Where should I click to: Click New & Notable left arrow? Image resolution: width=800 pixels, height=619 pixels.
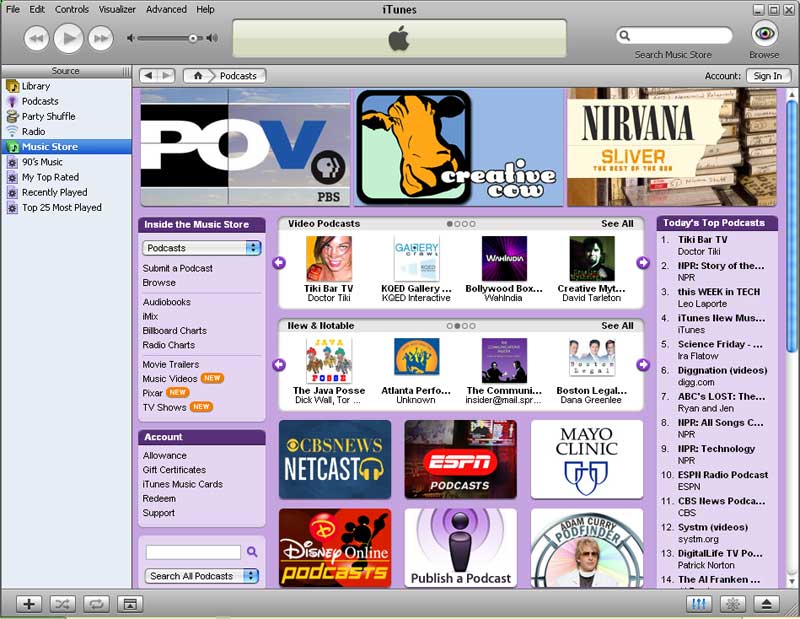pos(279,364)
